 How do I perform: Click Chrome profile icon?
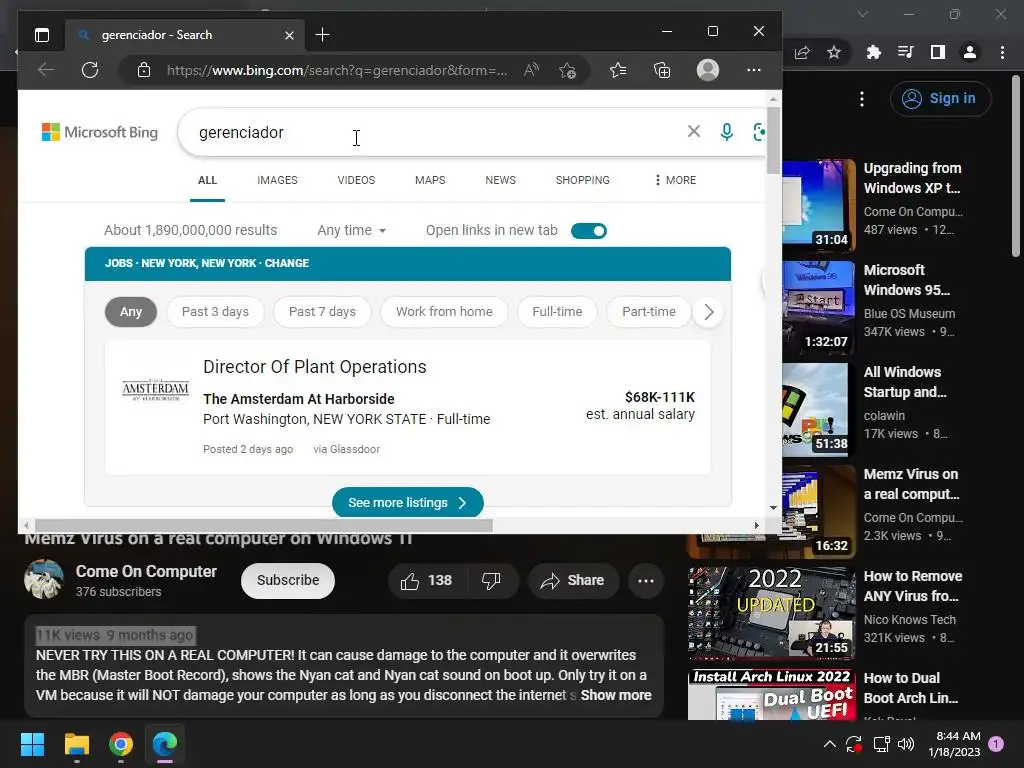tap(970, 52)
